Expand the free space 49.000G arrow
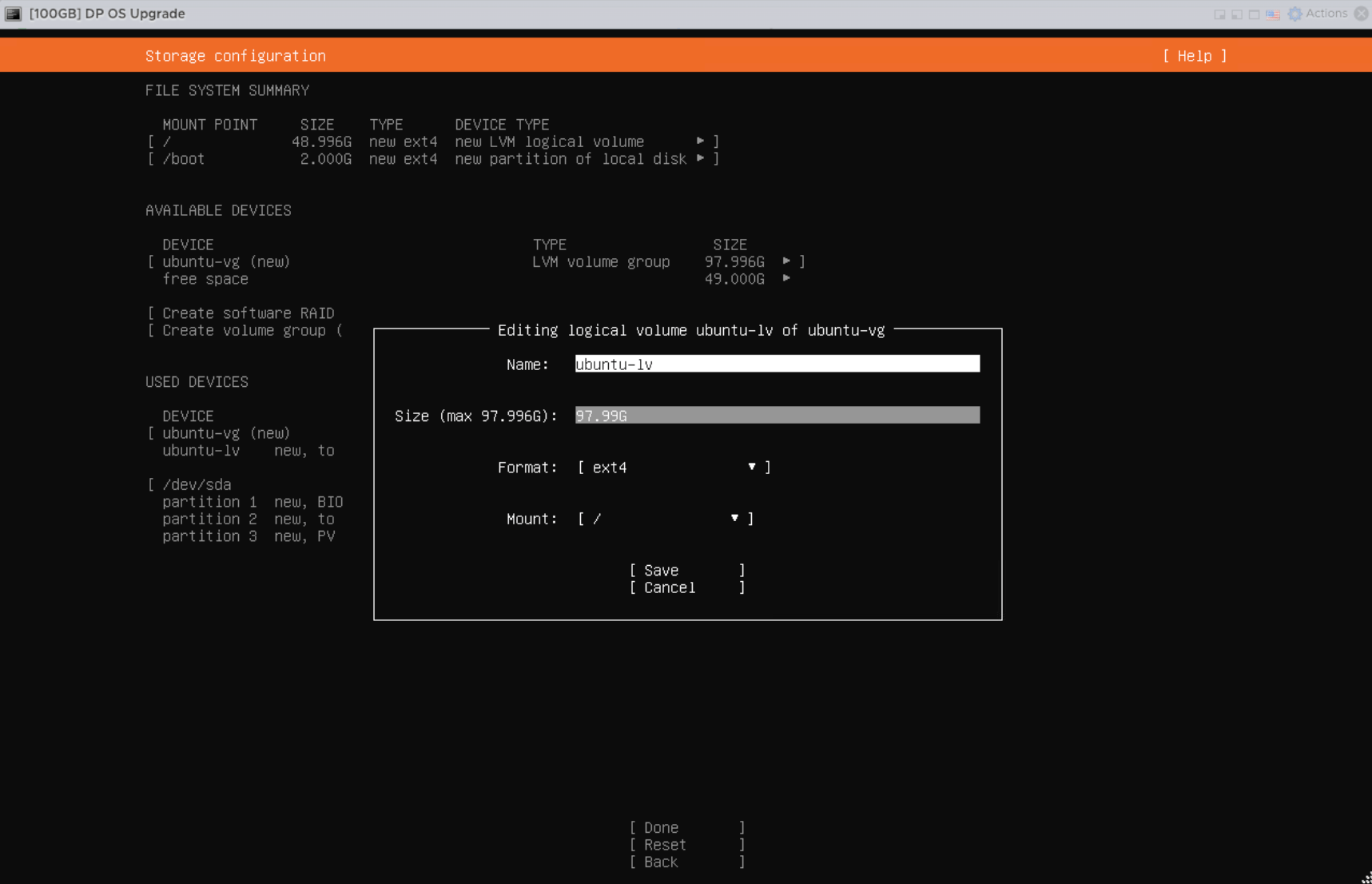Screen dimensions: 1372x884 787,278
